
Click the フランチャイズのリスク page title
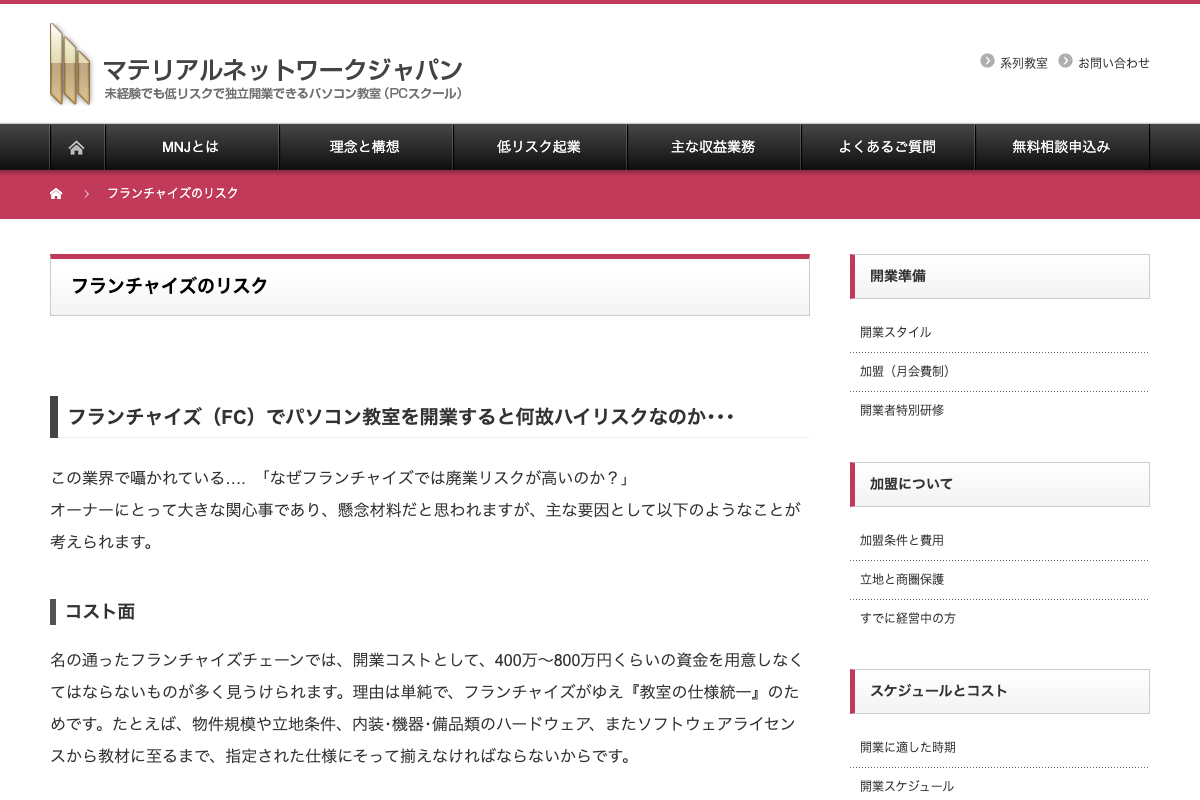[170, 286]
